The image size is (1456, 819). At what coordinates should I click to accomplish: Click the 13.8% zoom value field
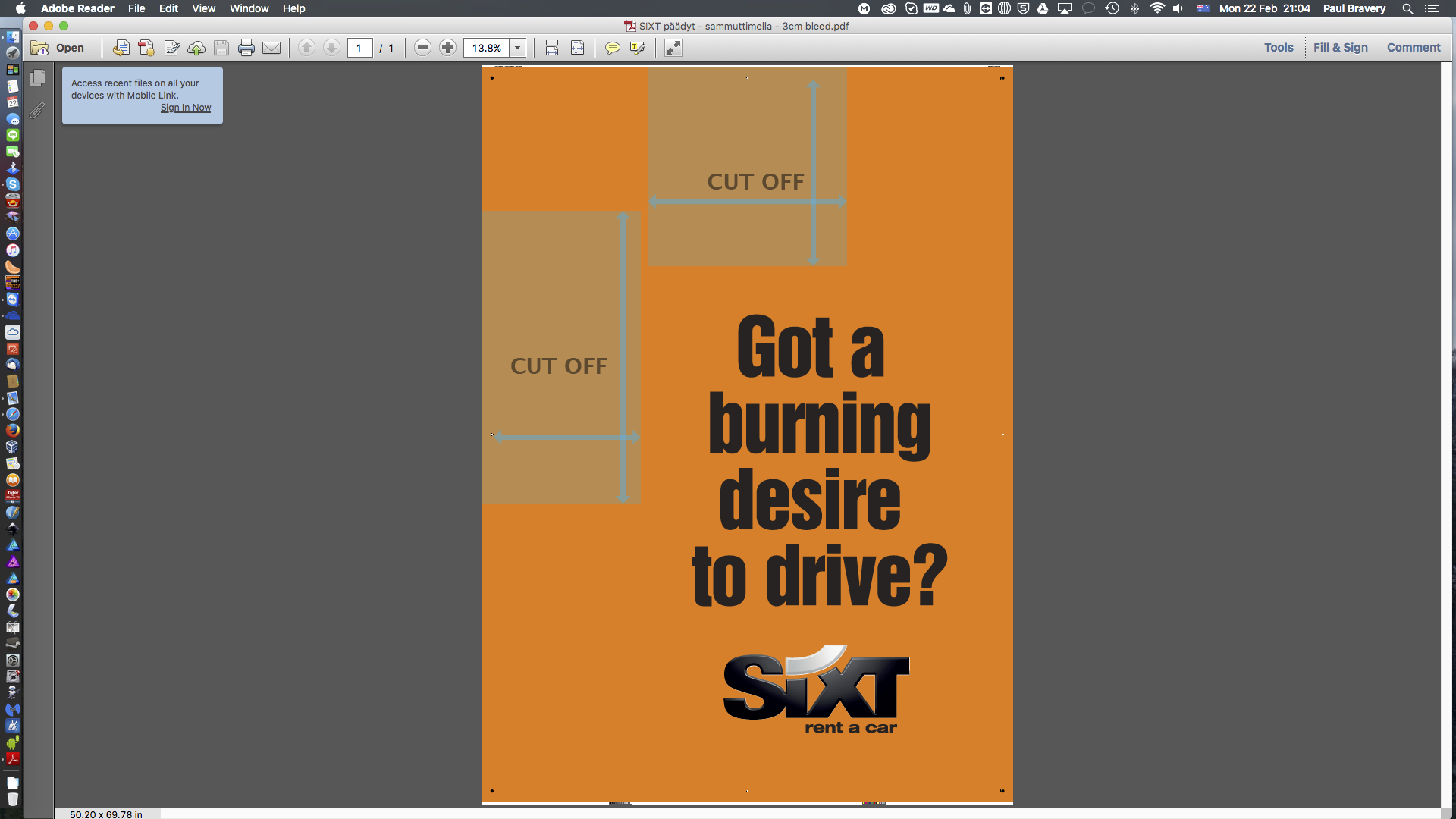click(486, 48)
